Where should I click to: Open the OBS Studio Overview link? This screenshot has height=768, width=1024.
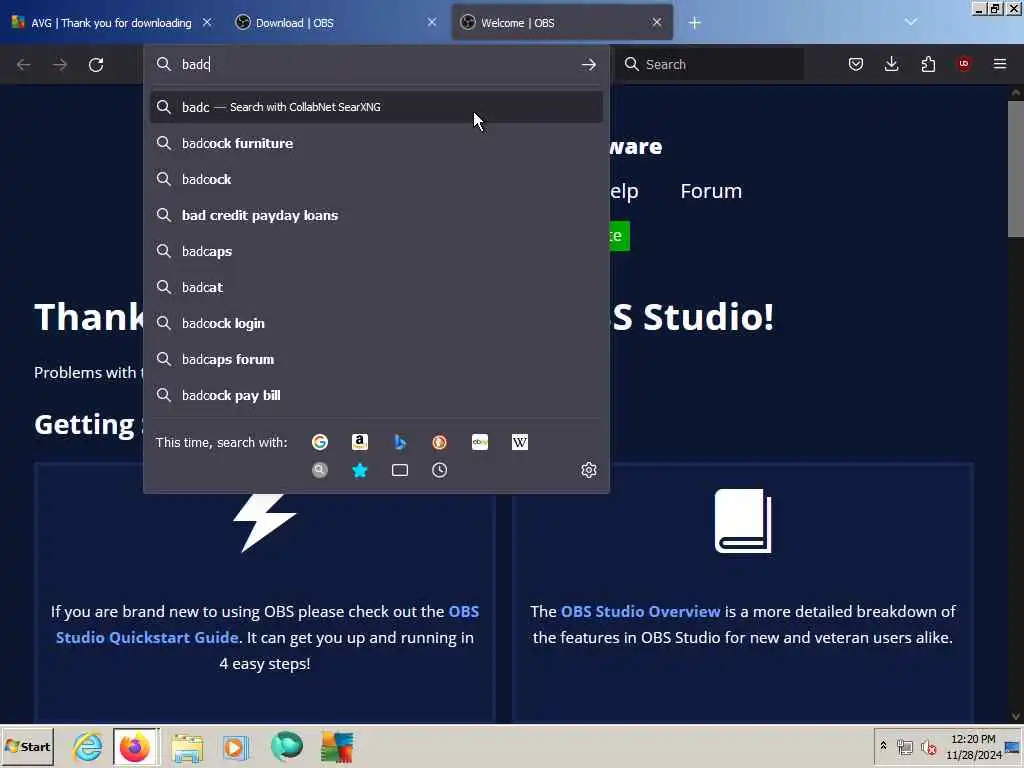tap(640, 612)
